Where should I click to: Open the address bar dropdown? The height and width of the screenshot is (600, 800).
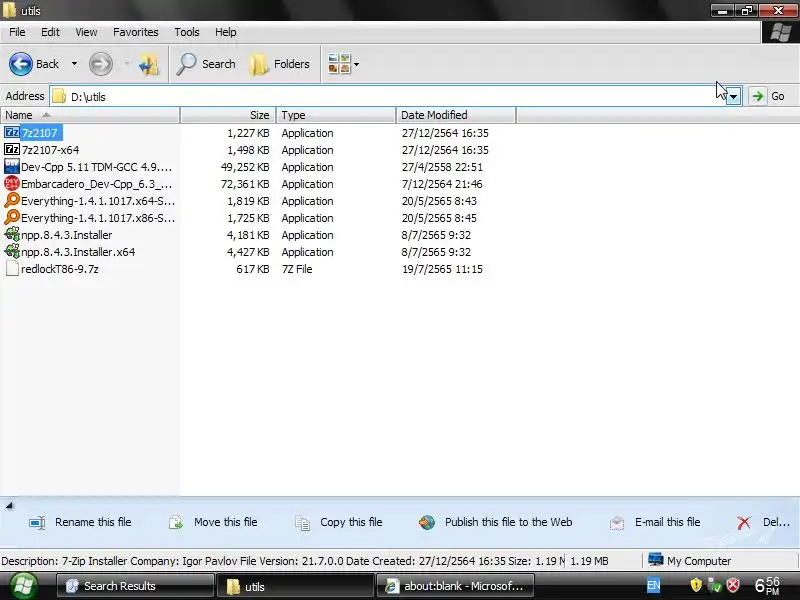click(734, 96)
